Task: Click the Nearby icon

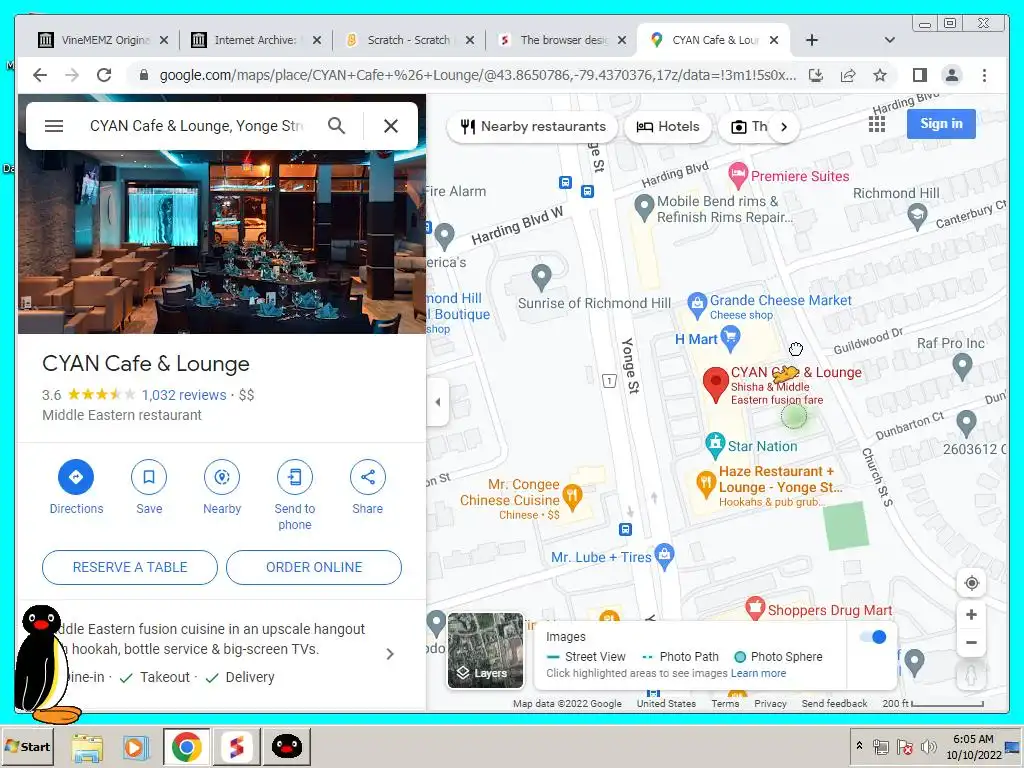Action: click(222, 477)
